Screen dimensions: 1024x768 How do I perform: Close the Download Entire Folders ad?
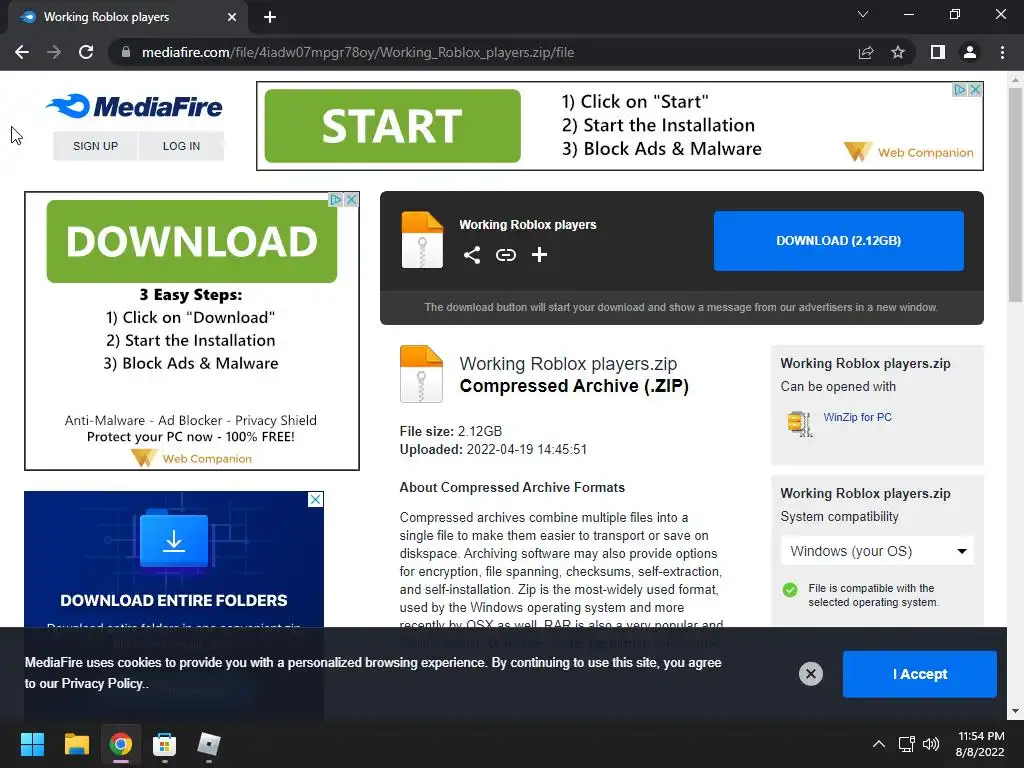tap(315, 500)
